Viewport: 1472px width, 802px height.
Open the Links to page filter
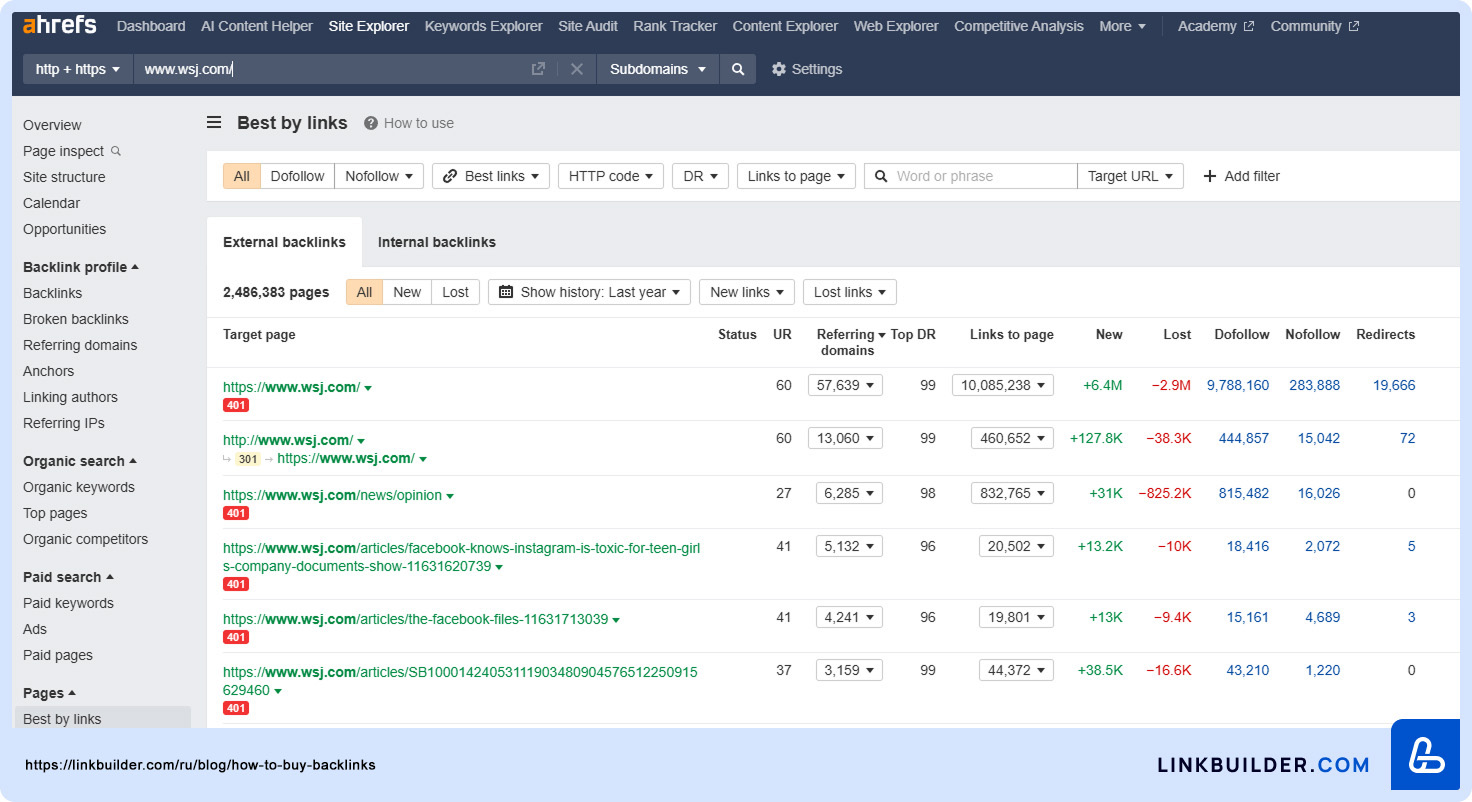(x=796, y=176)
